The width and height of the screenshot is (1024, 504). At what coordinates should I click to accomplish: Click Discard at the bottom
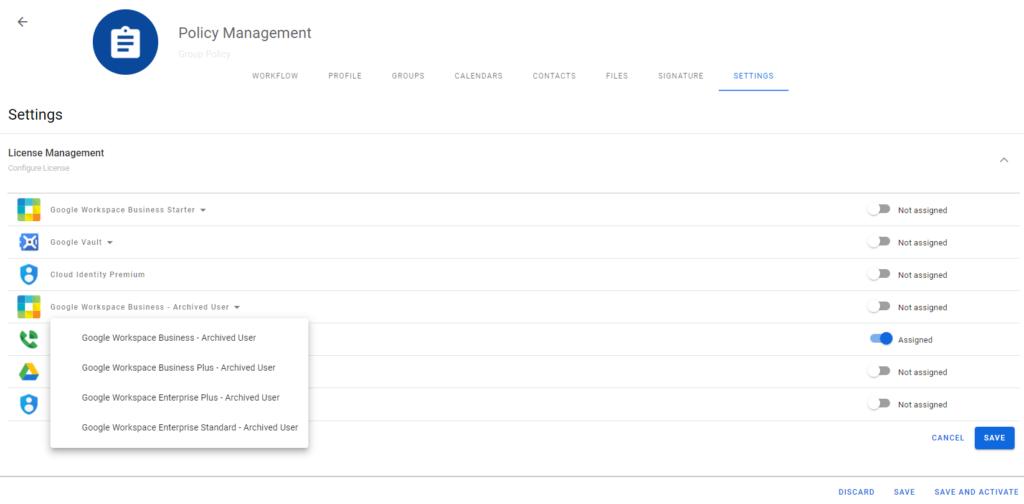tap(856, 492)
